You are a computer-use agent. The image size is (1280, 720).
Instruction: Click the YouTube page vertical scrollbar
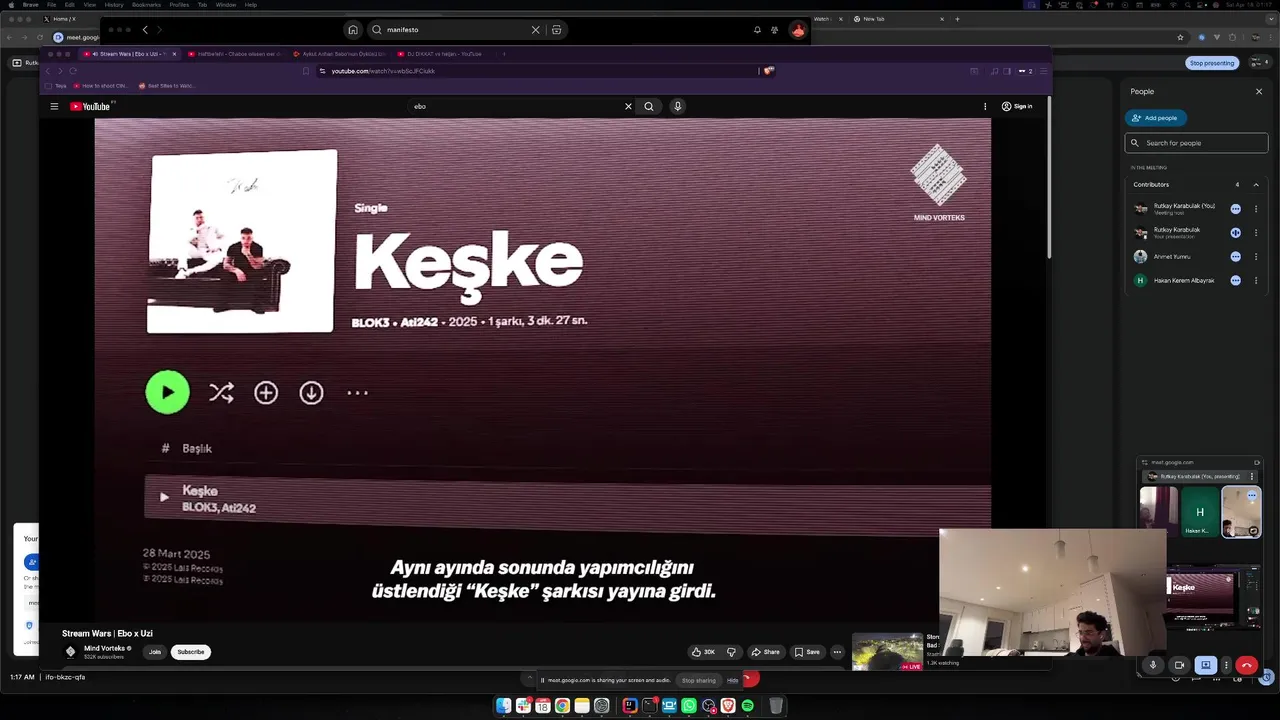[x=1048, y=178]
